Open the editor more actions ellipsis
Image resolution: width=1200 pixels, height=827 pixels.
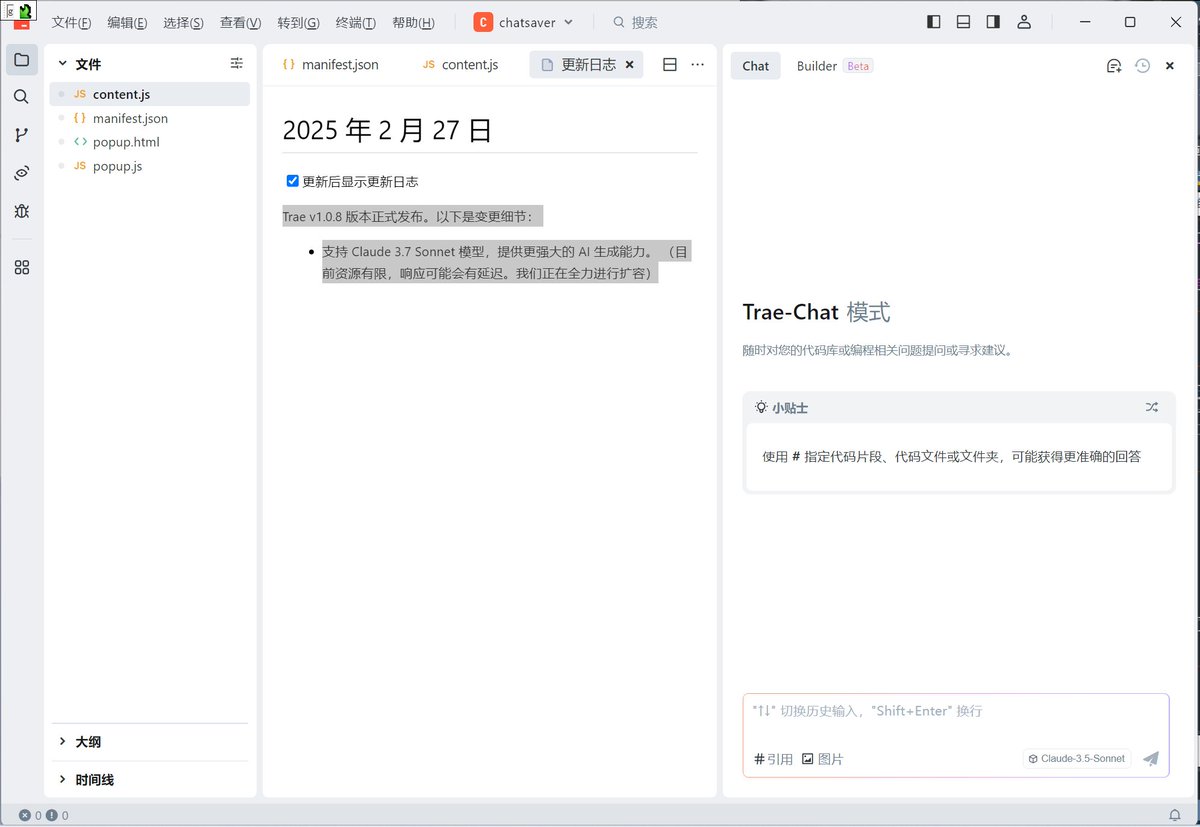click(698, 64)
